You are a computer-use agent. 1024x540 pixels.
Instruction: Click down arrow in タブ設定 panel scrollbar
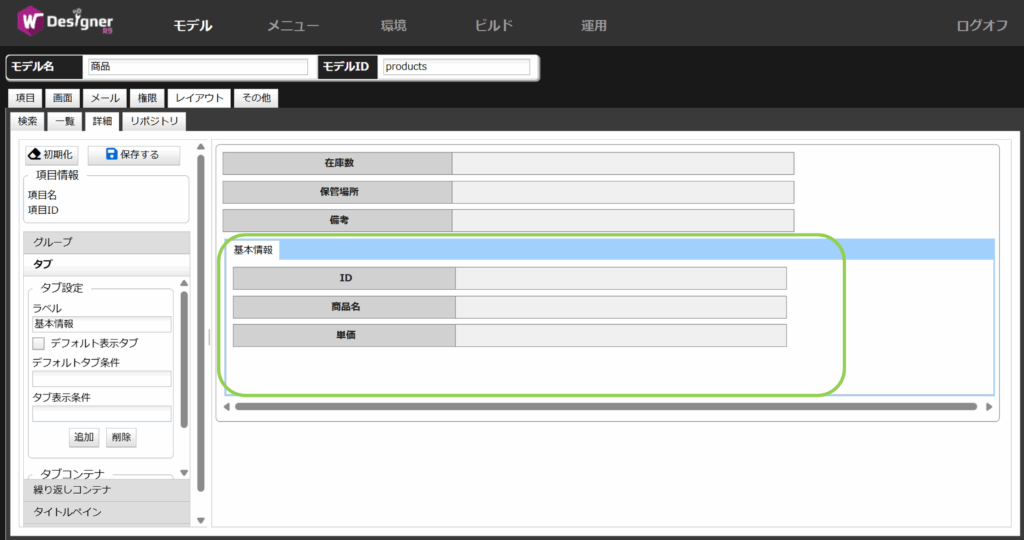pos(184,472)
